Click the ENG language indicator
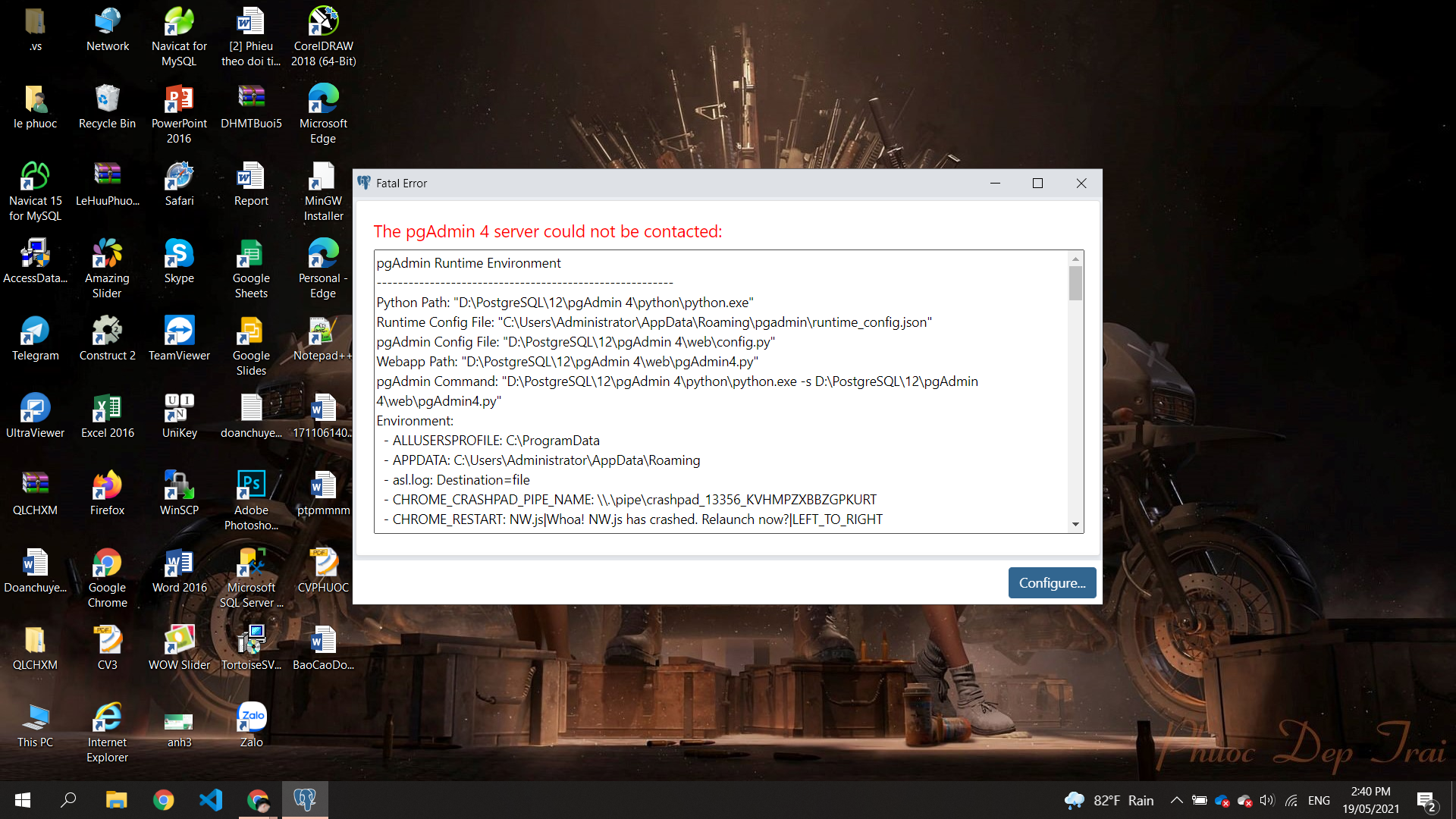The image size is (1456, 819). point(1319,800)
